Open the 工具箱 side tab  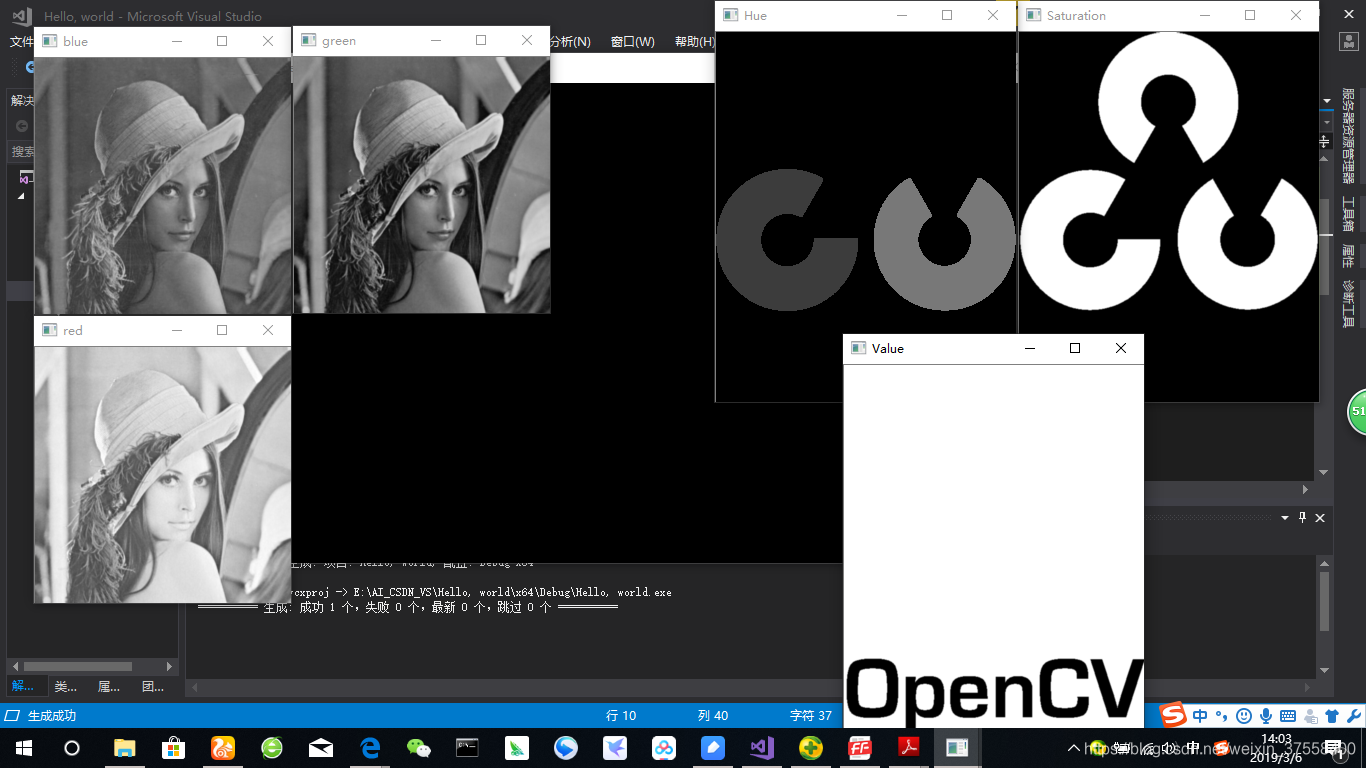click(1348, 214)
